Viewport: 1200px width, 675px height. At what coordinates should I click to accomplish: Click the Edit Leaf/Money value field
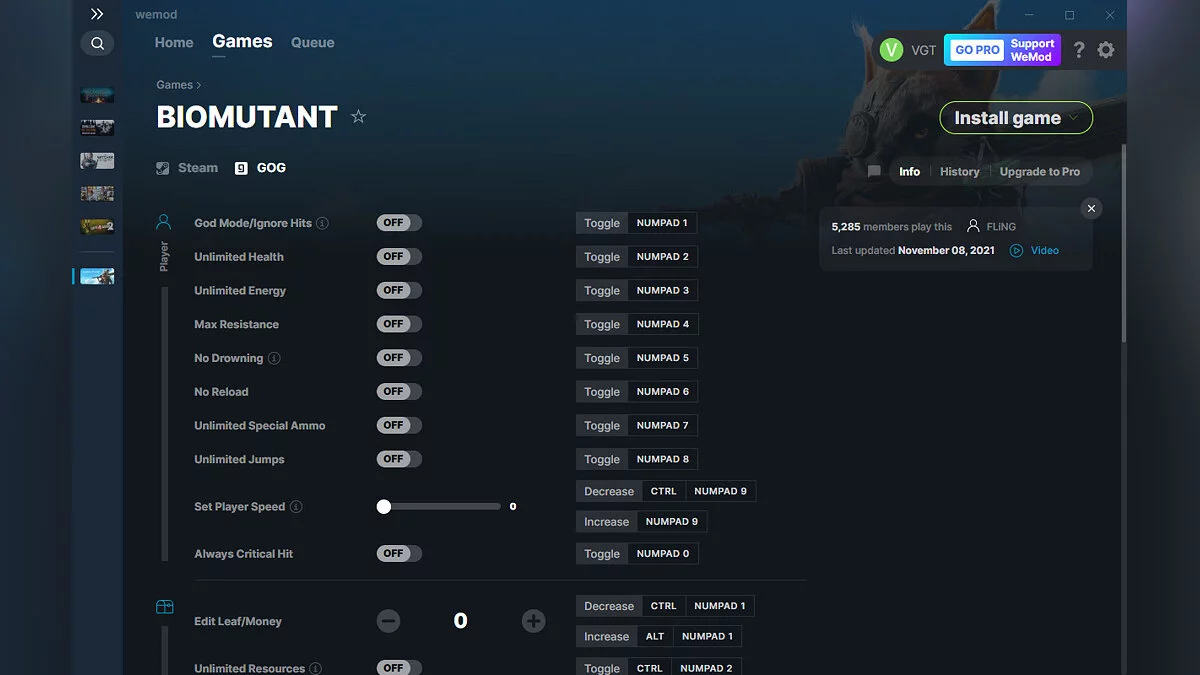pos(461,621)
